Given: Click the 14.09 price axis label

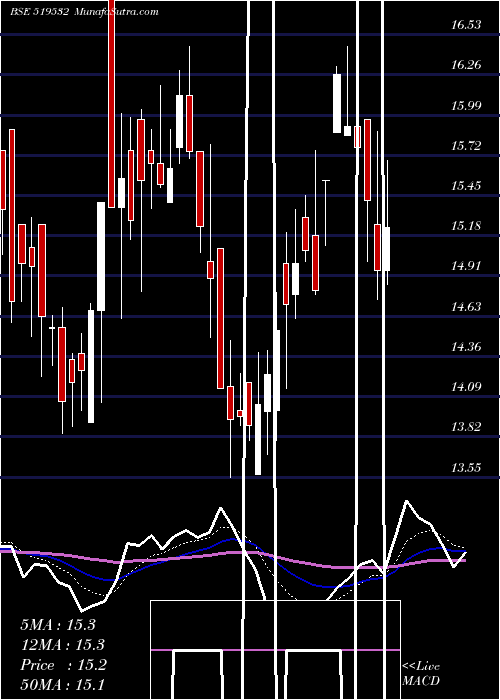Looking at the screenshot, I should coord(466,387).
